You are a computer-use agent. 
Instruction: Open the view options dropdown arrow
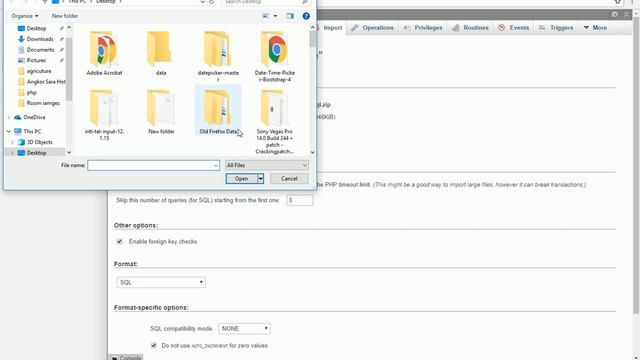[x=275, y=16]
